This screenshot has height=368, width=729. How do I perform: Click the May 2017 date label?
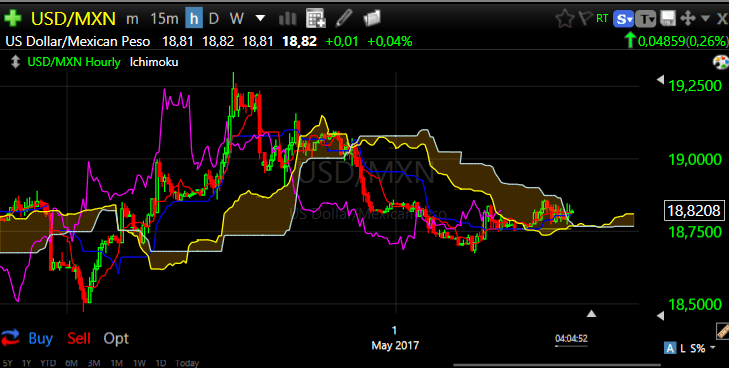(x=395, y=346)
